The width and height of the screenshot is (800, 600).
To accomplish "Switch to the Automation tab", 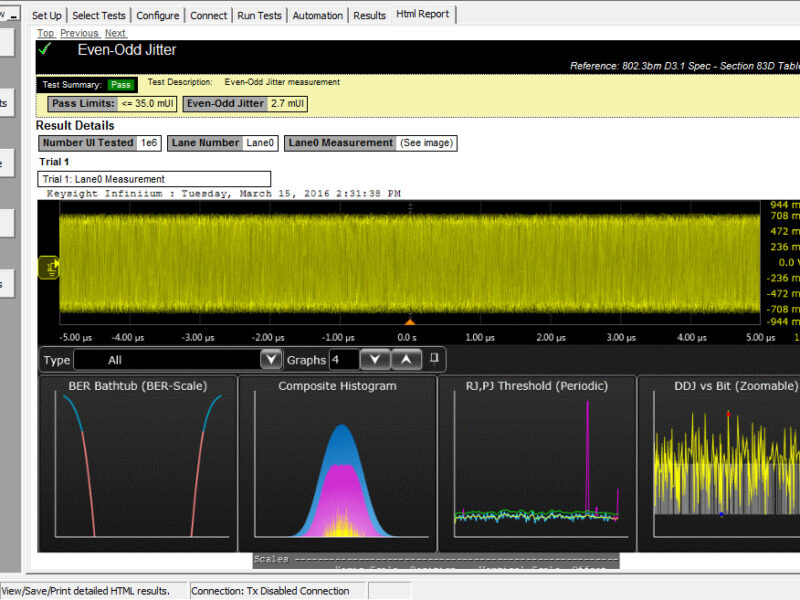I will (x=317, y=15).
